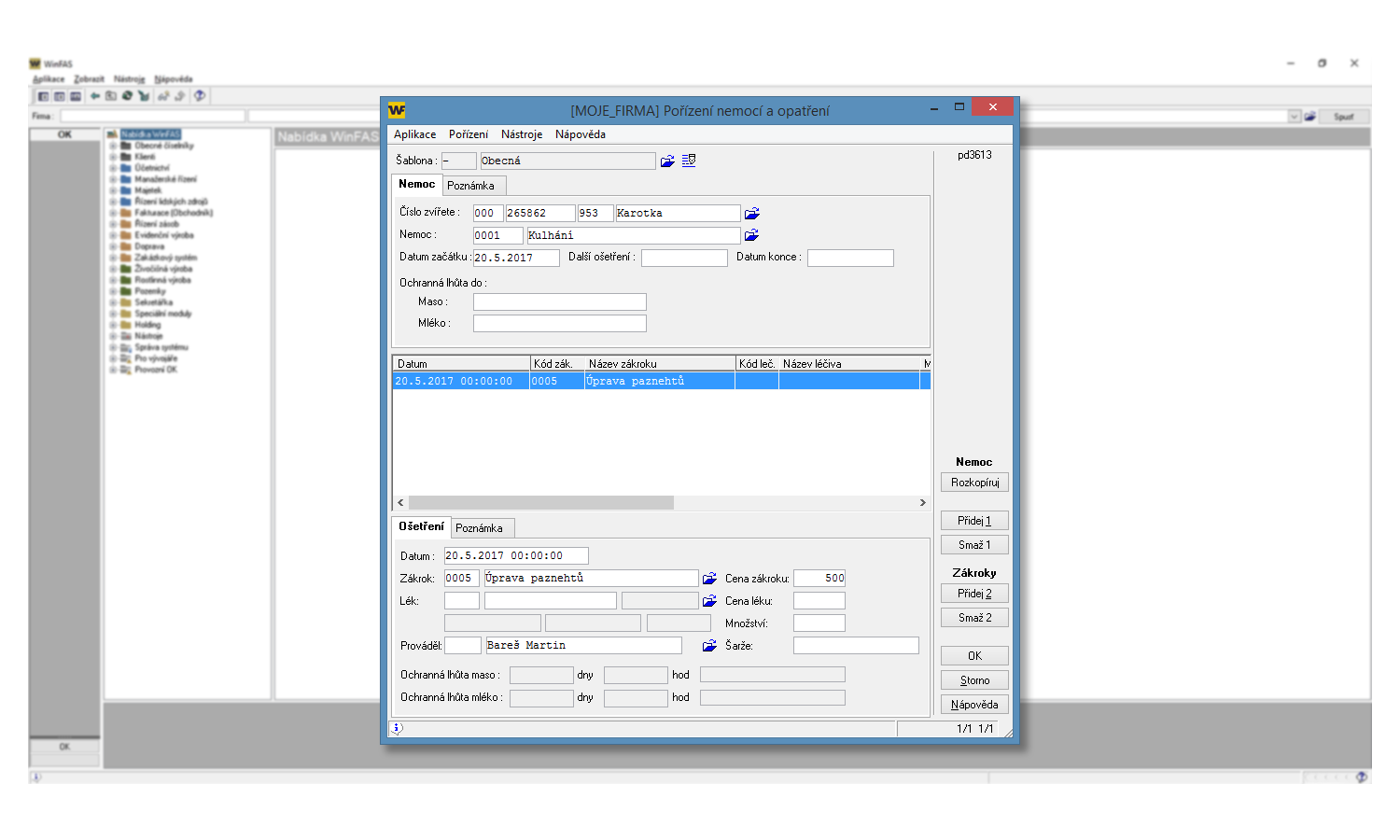
Task: Open Zákrok lookup icon beside Úprava paznehtů
Action: point(709,579)
